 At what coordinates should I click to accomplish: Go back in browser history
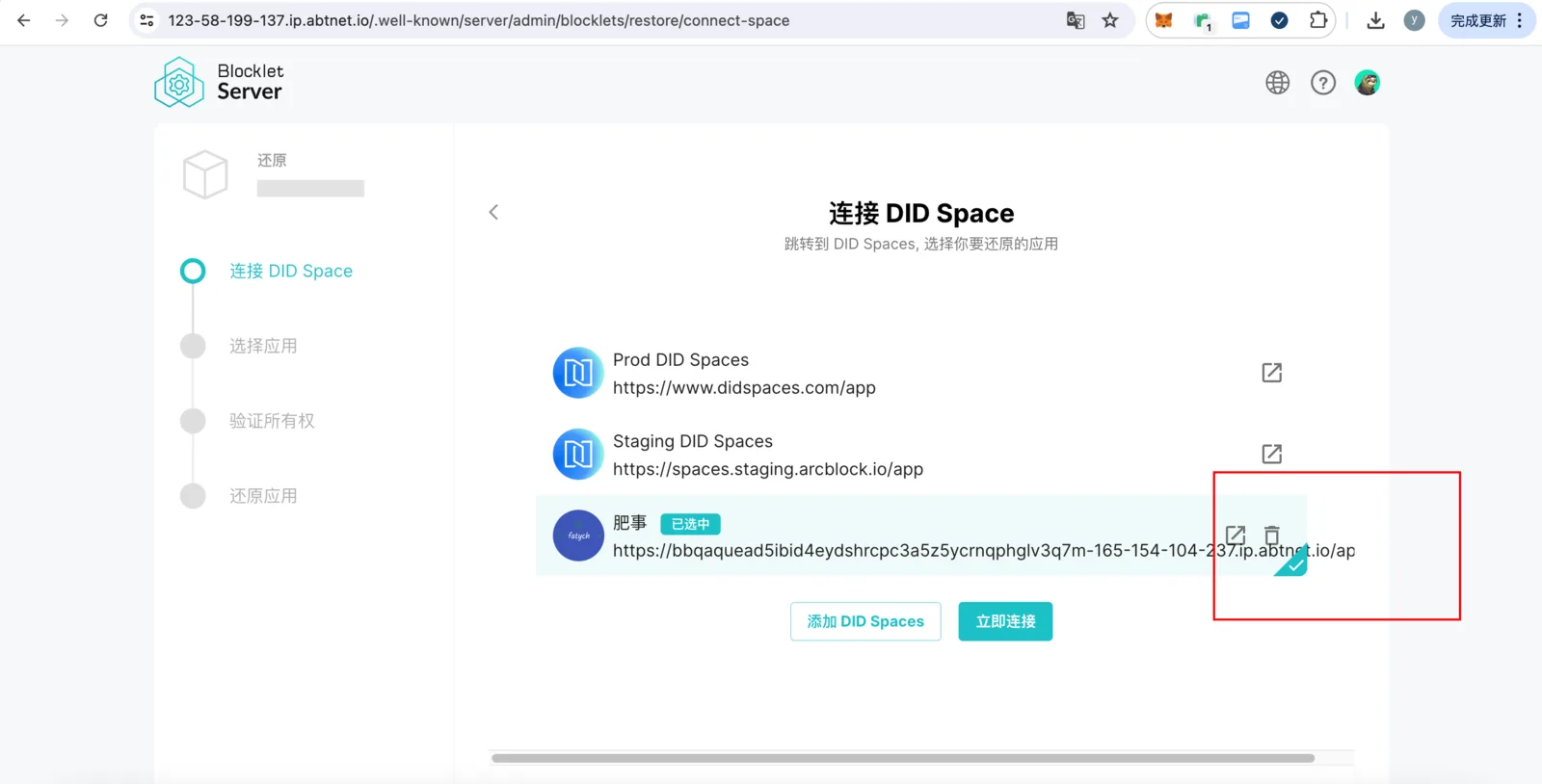point(24,20)
